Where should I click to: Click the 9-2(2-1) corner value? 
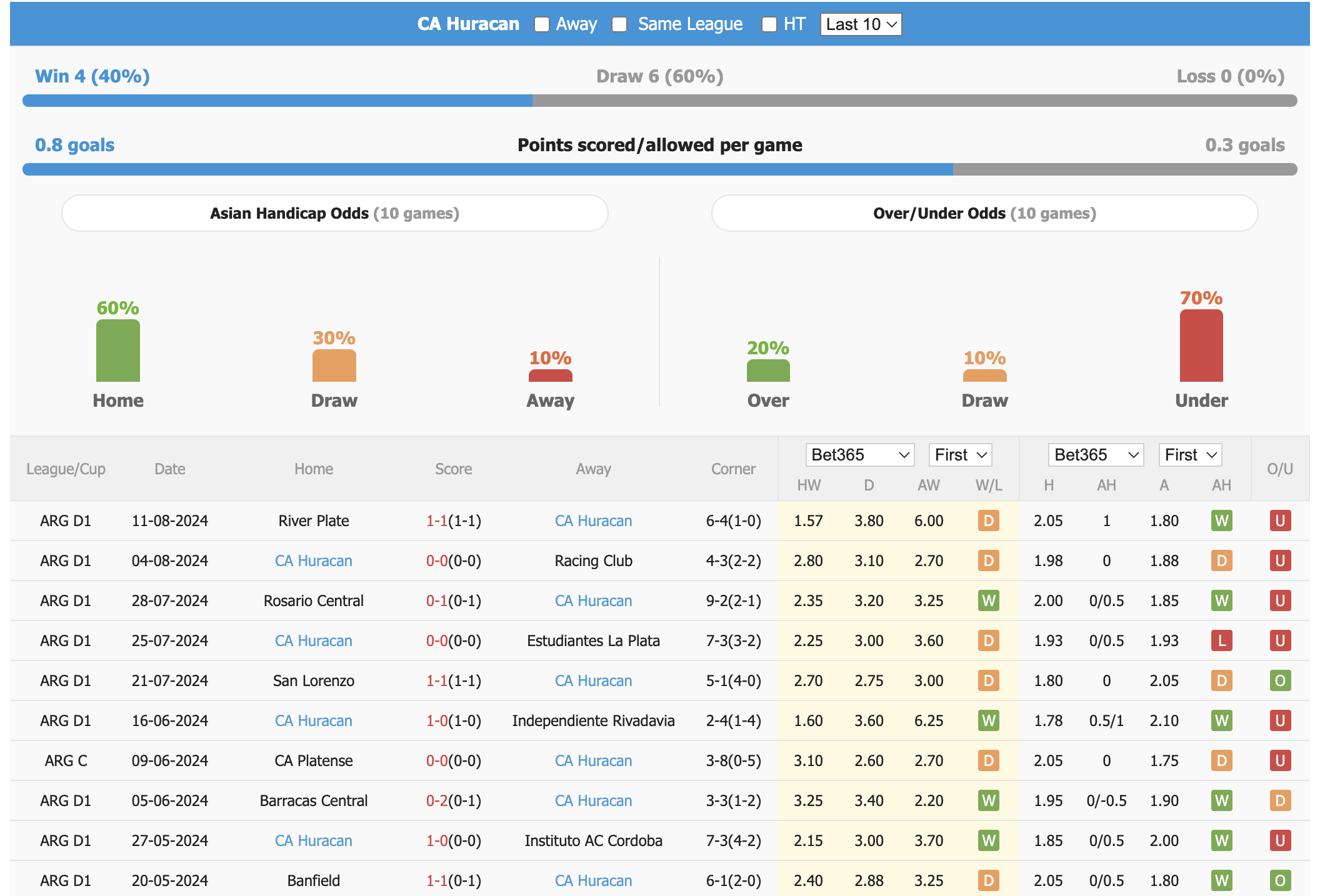[734, 600]
